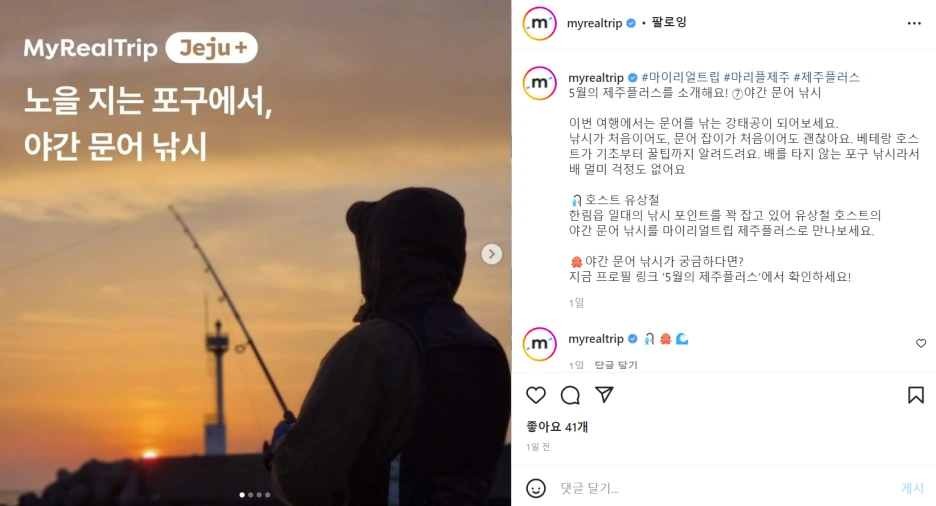Image resolution: width=936 pixels, height=506 pixels.
Task: Toggle the 팔로잉 following status
Action: pyautogui.click(x=669, y=23)
